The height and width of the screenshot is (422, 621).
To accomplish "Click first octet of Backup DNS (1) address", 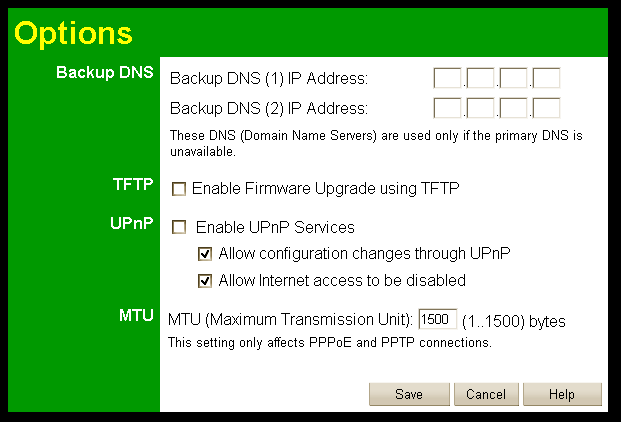I will pos(447,78).
